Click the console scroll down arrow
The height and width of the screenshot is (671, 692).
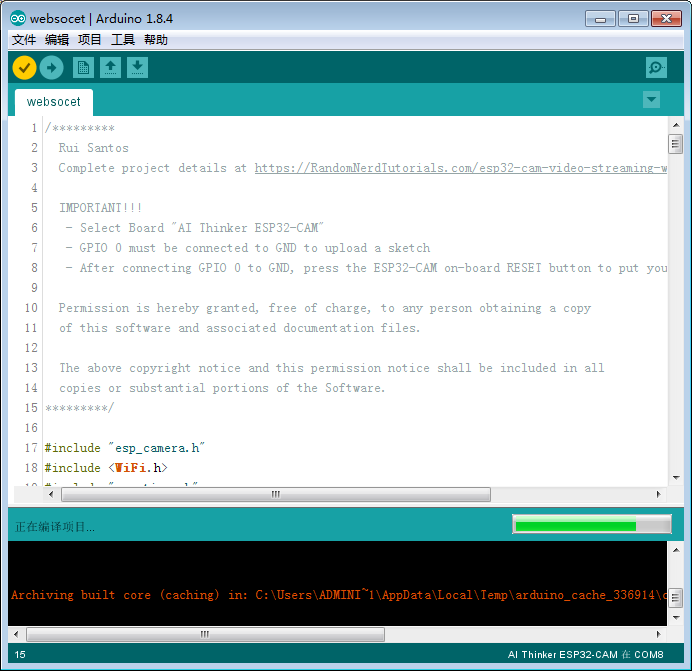click(x=676, y=618)
